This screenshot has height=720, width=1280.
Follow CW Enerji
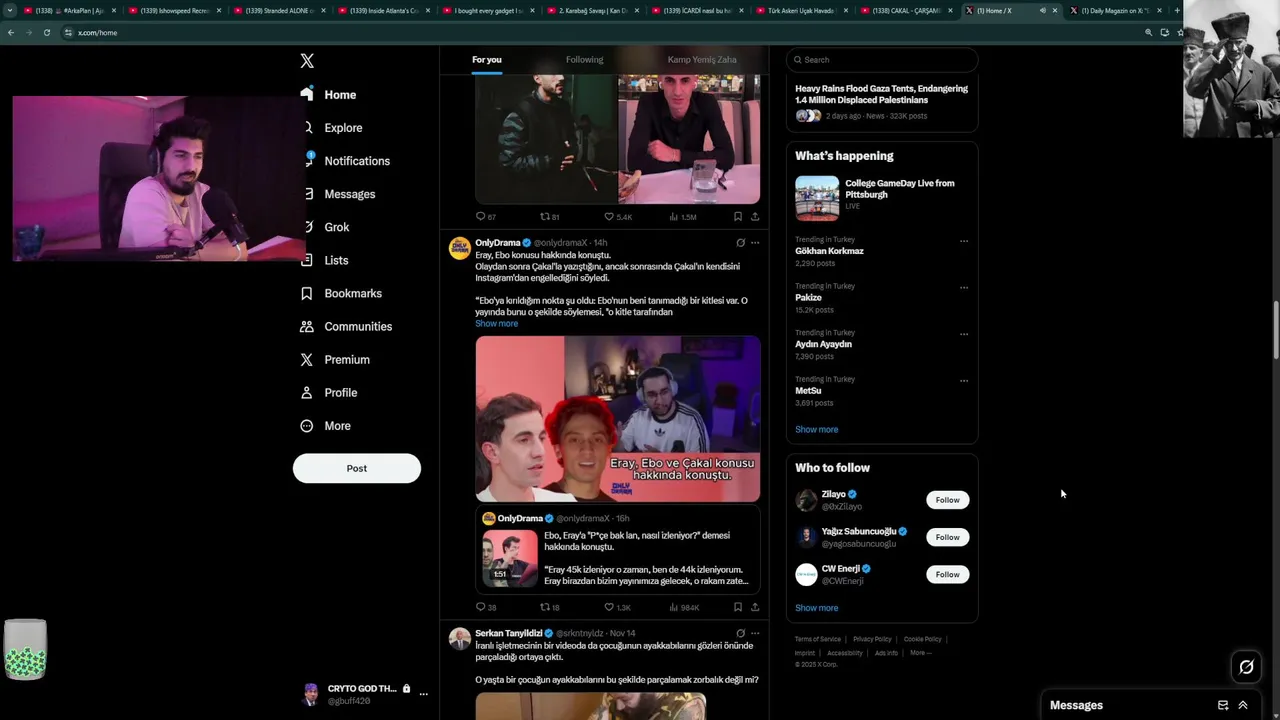[947, 574]
